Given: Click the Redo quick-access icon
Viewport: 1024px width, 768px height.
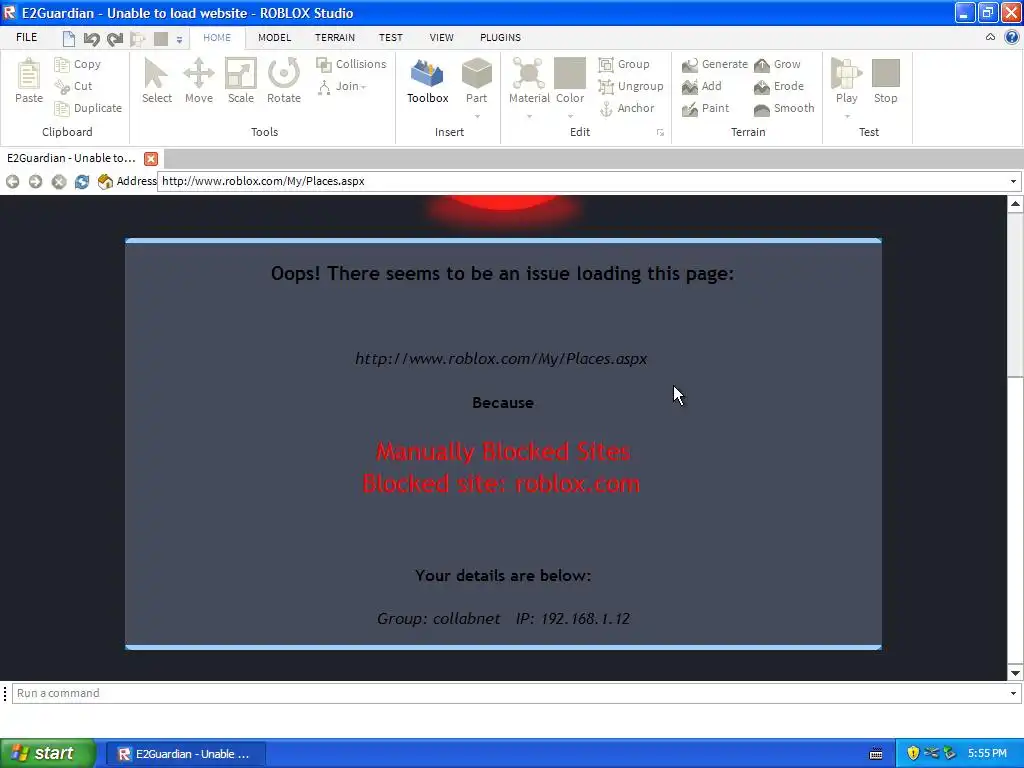Looking at the screenshot, I should click(115, 39).
